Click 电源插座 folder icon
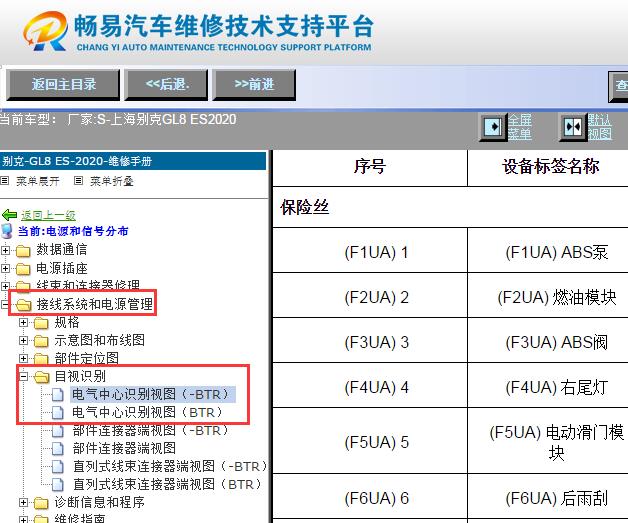This screenshot has width=628, height=523. coord(23,269)
